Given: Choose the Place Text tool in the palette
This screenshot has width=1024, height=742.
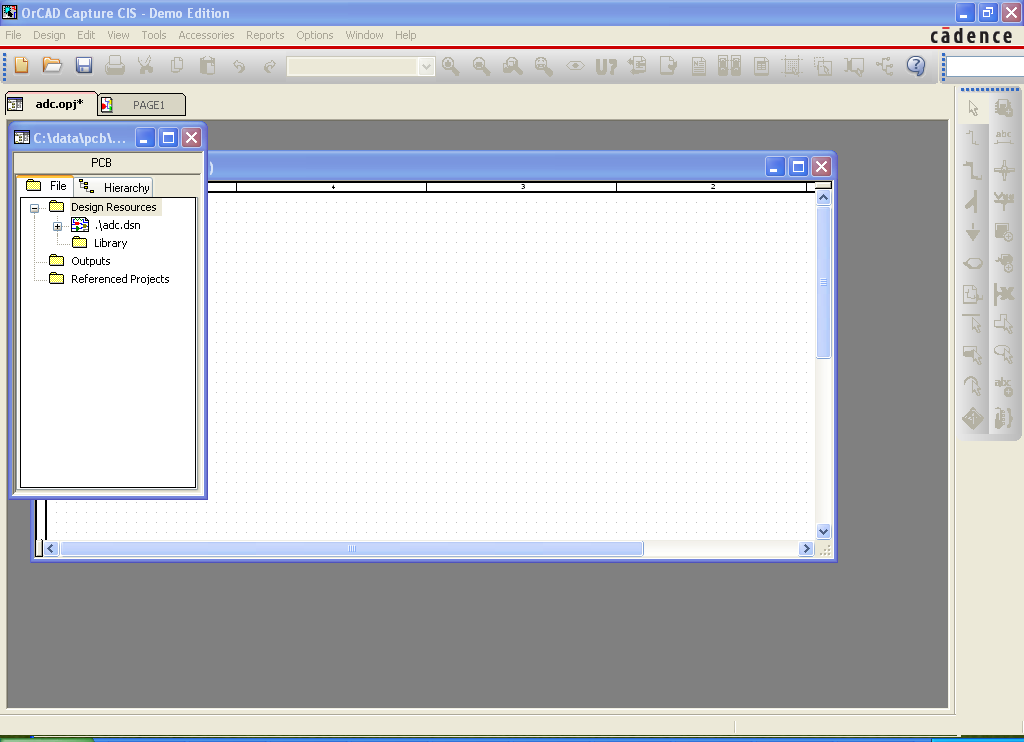Looking at the screenshot, I should click(1004, 386).
